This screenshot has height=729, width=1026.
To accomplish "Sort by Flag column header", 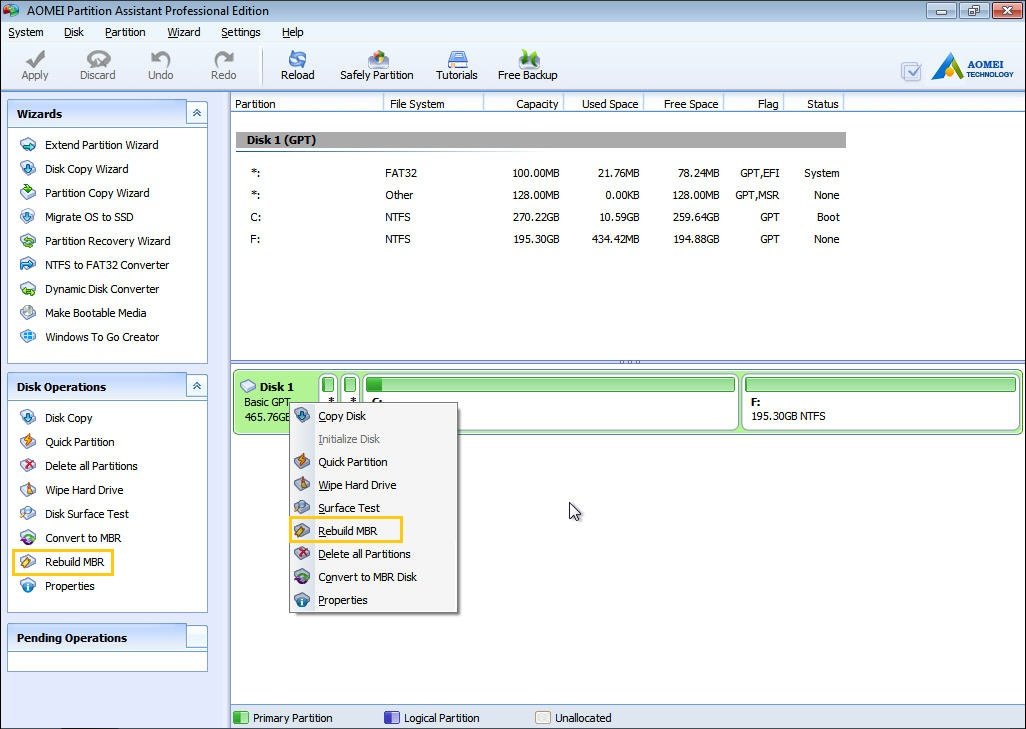I will click(x=753, y=103).
